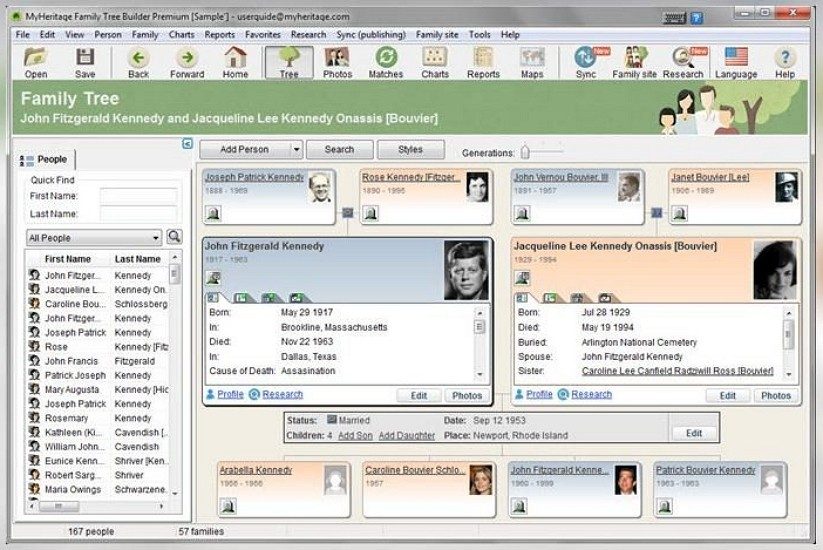823x550 pixels.
Task: Open the Favorites menu
Action: click(x=262, y=35)
